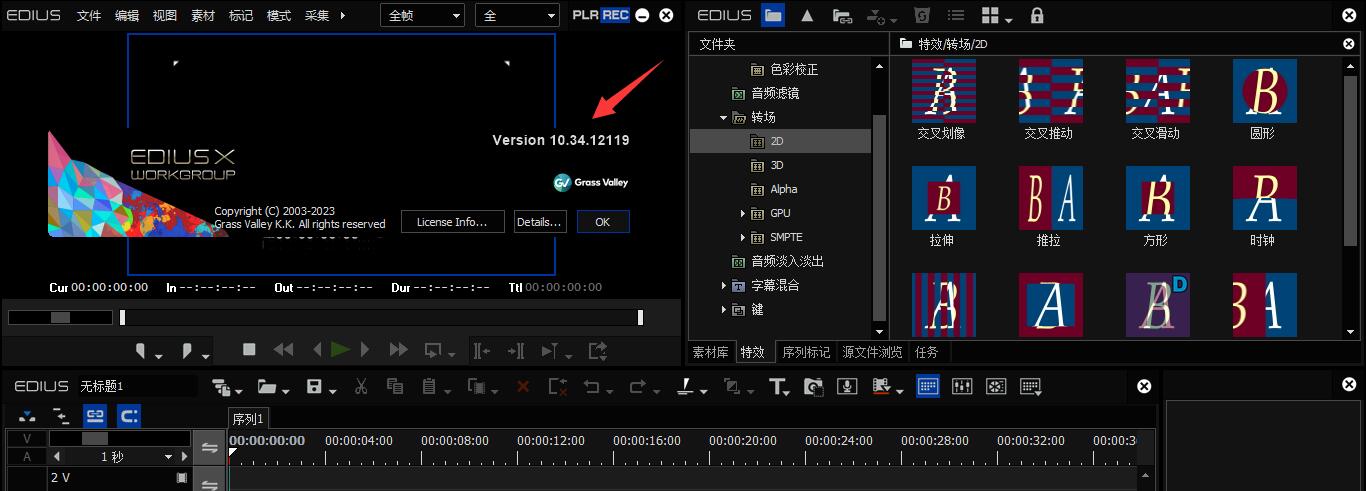Screen dimensions: 1366x491
Task: Click the list properties icon in effects toolbar
Action: (x=956, y=16)
